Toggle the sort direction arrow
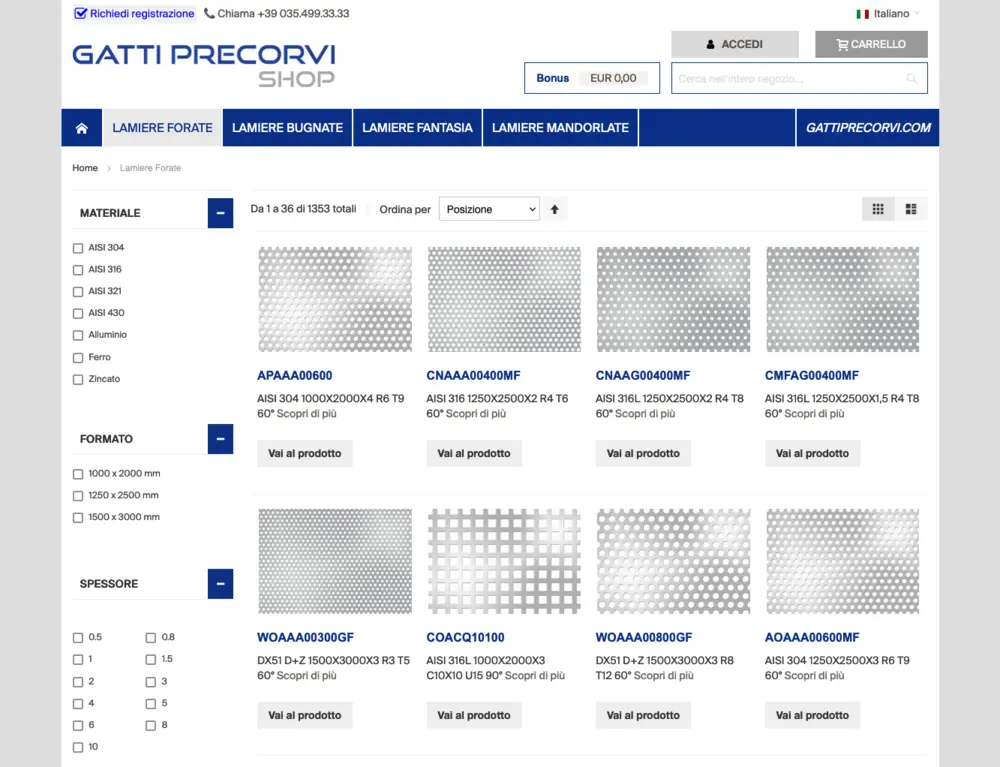 (x=554, y=209)
